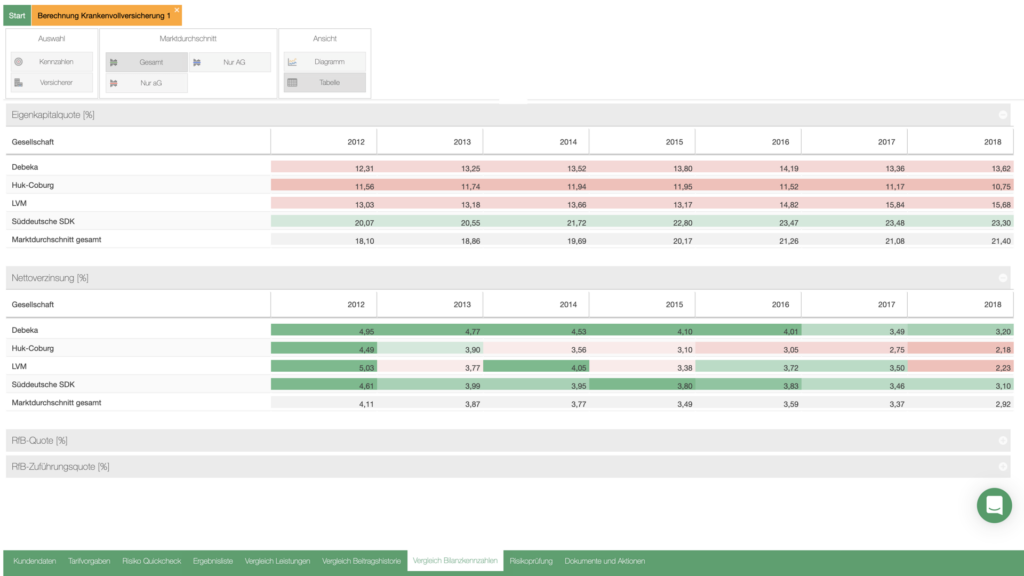Switch view to Diagramm
This screenshot has height=576, width=1024.
[328, 62]
